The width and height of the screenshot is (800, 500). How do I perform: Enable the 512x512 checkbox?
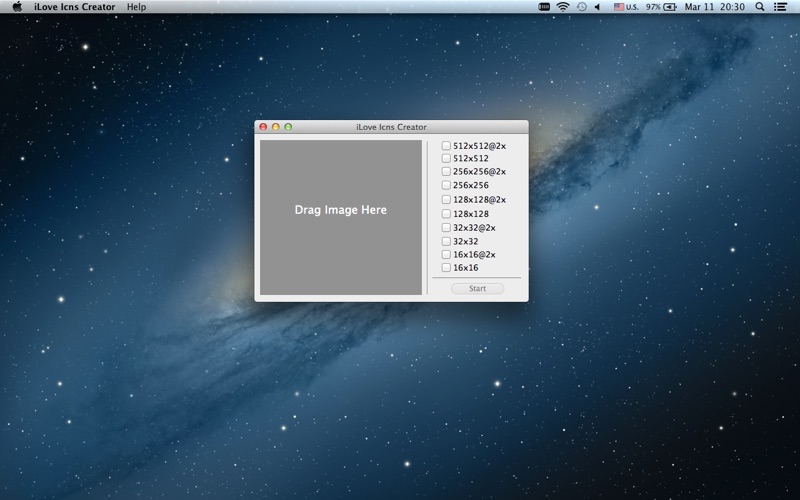pos(446,158)
